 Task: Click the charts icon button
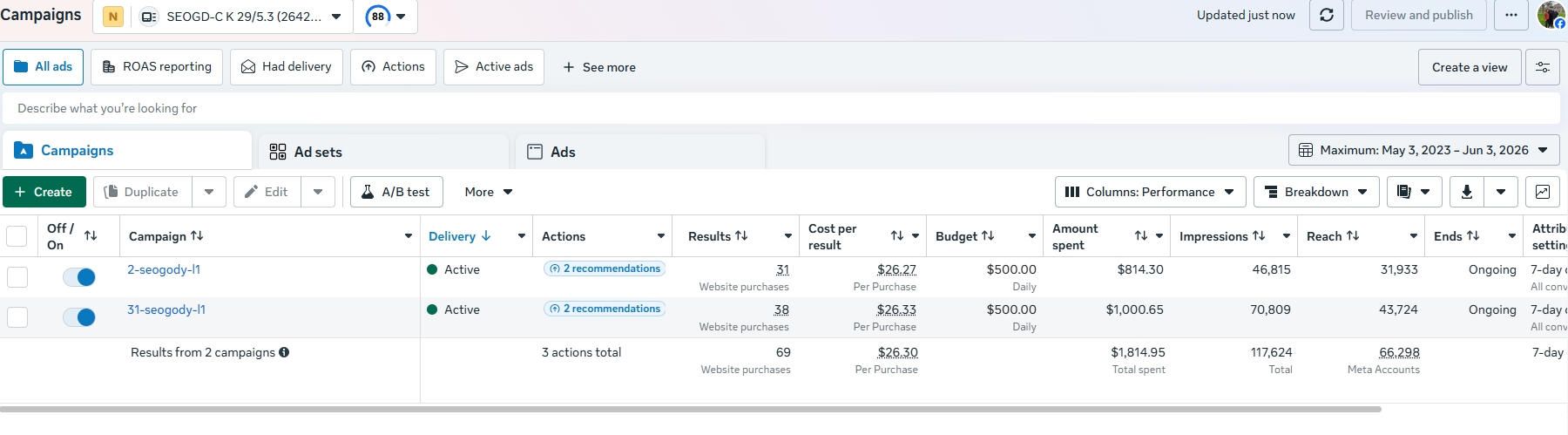[x=1542, y=192]
